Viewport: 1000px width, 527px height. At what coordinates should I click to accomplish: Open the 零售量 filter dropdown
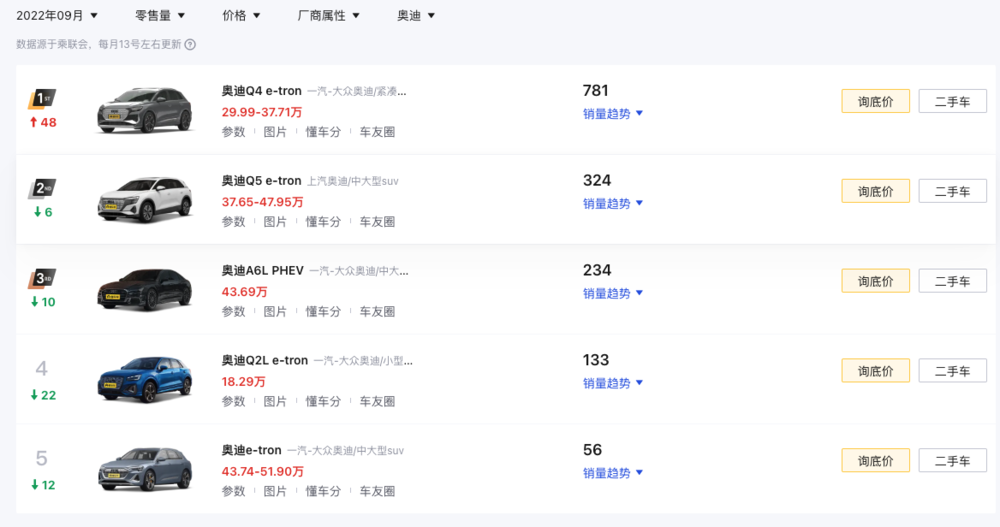pos(159,15)
